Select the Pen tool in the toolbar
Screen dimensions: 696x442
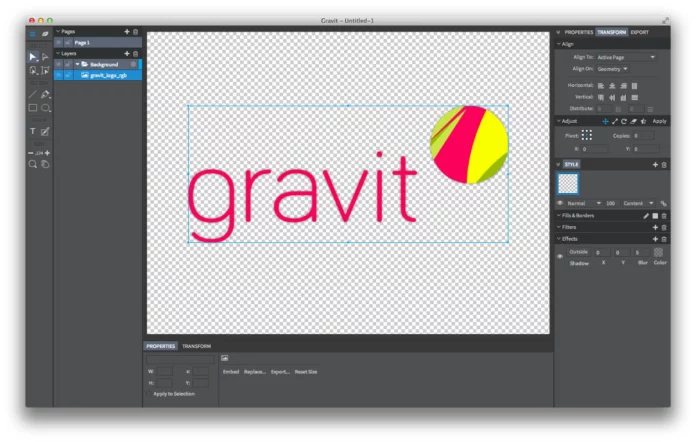click(x=45, y=95)
